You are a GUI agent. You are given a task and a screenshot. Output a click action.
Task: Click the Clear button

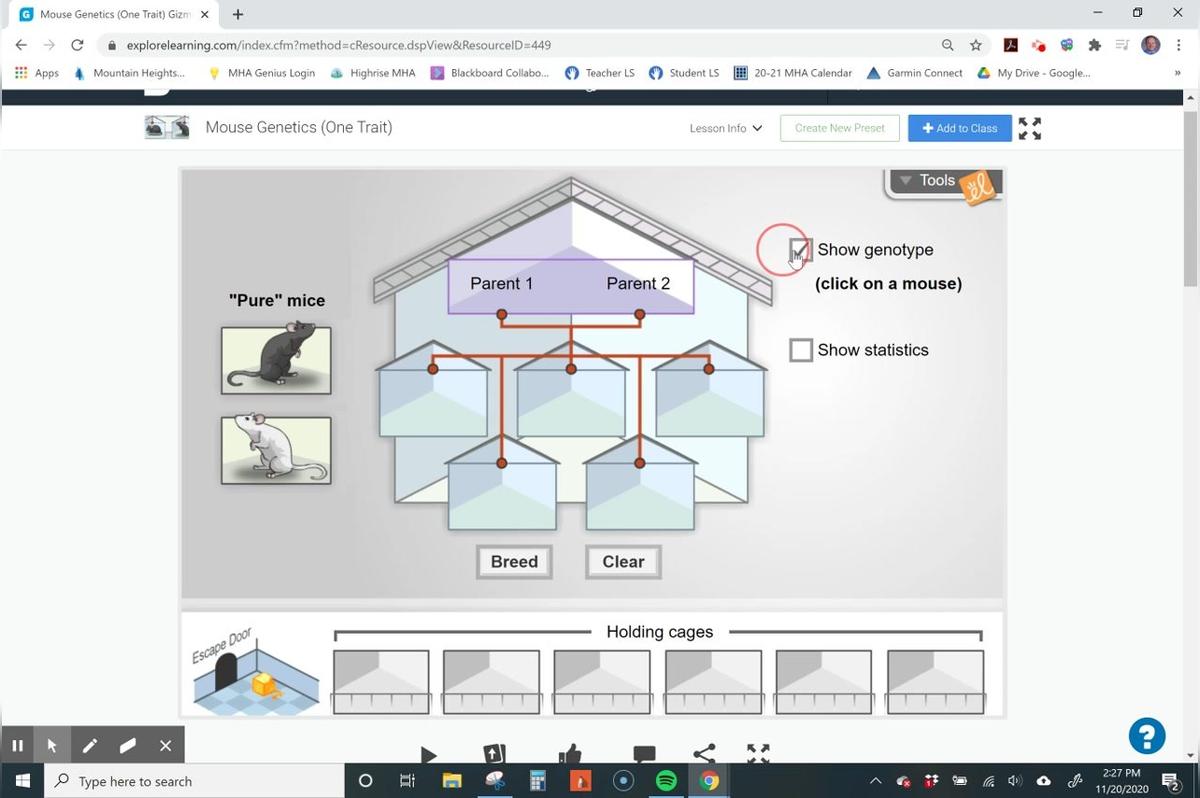point(623,562)
